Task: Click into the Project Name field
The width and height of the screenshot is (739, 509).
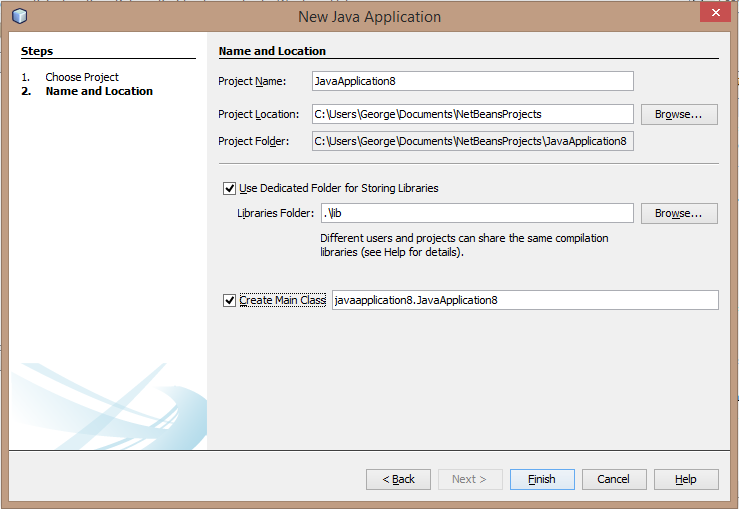Action: pyautogui.click(x=472, y=81)
